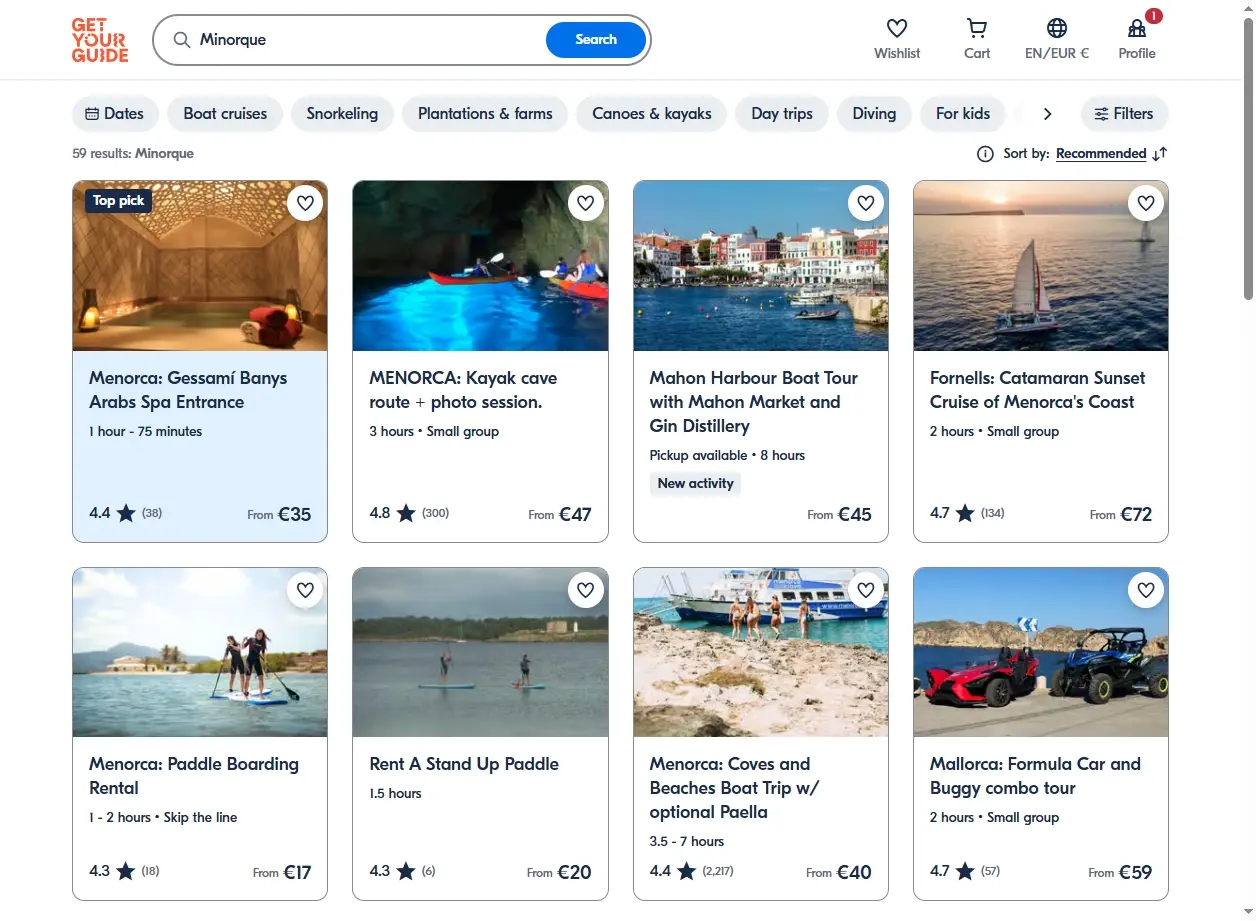Click the star rating on Catamaran Sunset card
This screenshot has width=1256, height=921.
point(965,514)
